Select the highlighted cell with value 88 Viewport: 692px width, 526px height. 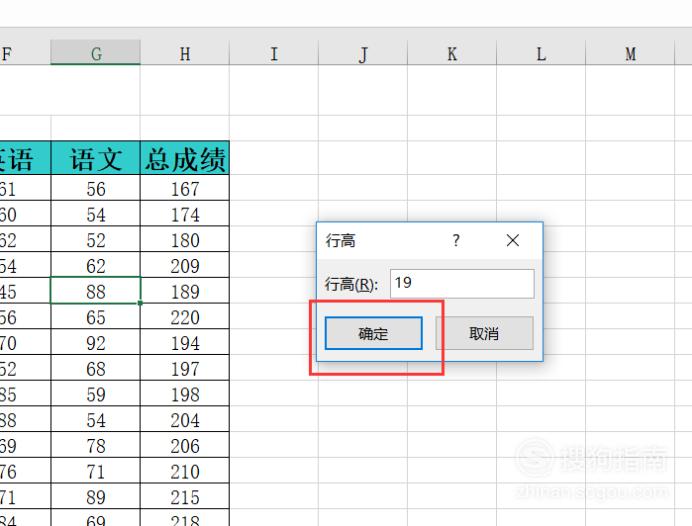click(96, 290)
